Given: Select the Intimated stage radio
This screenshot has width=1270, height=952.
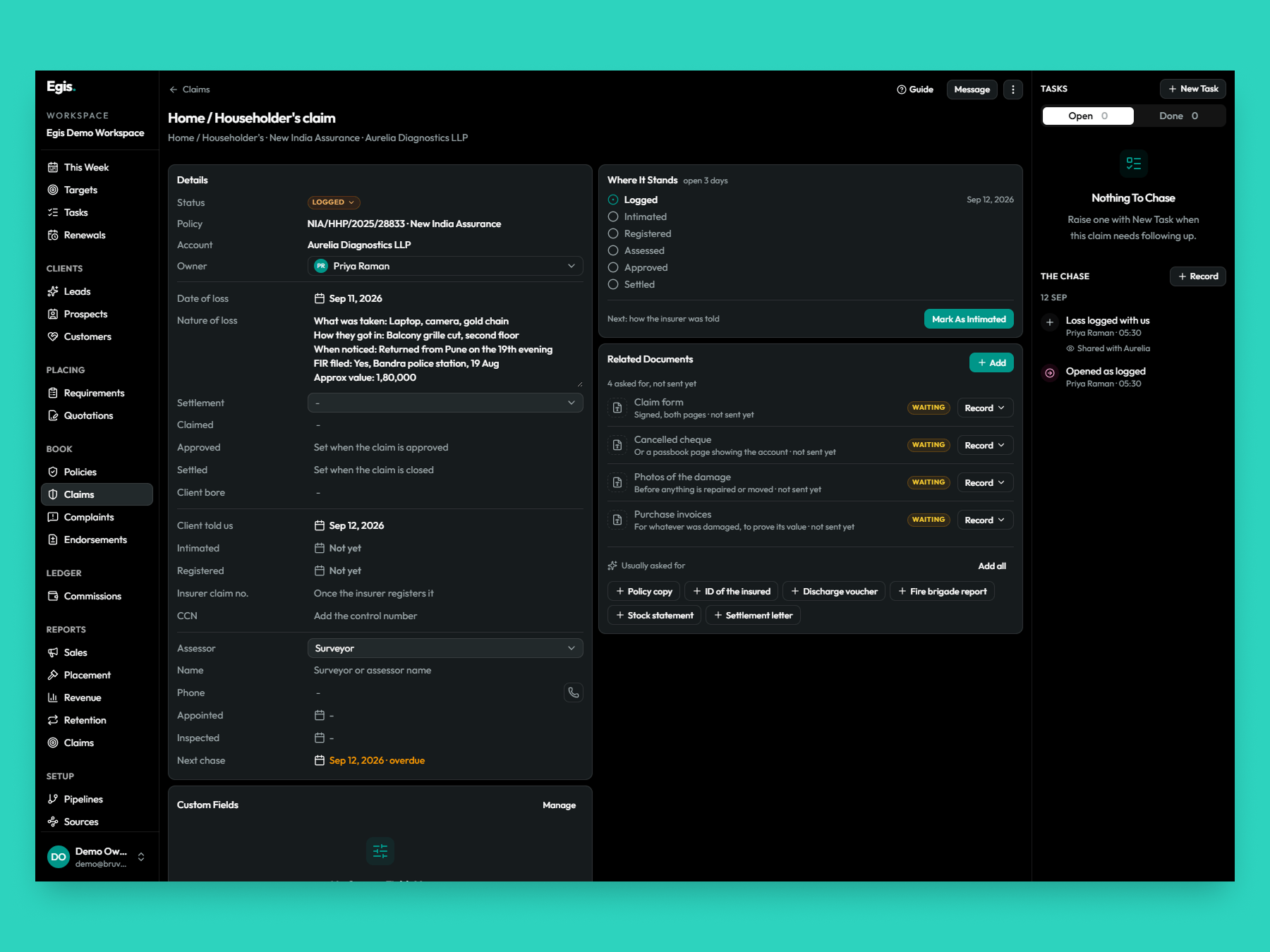Looking at the screenshot, I should tap(613, 216).
